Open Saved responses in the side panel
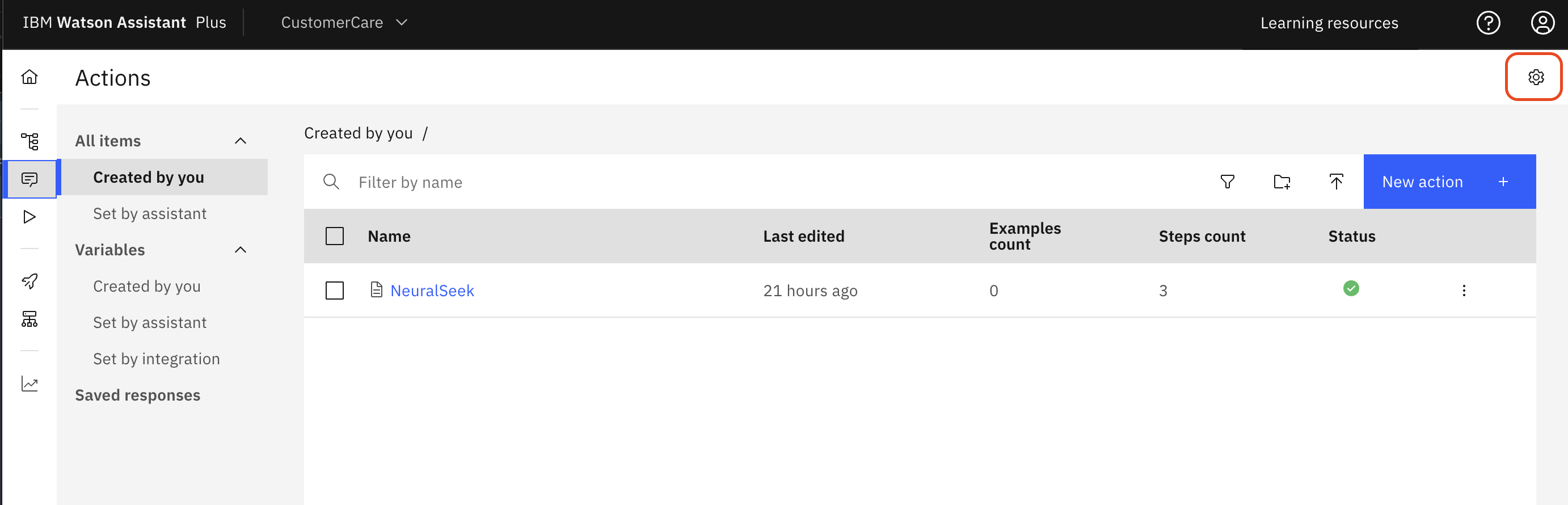The width and height of the screenshot is (1568, 505). point(137,395)
